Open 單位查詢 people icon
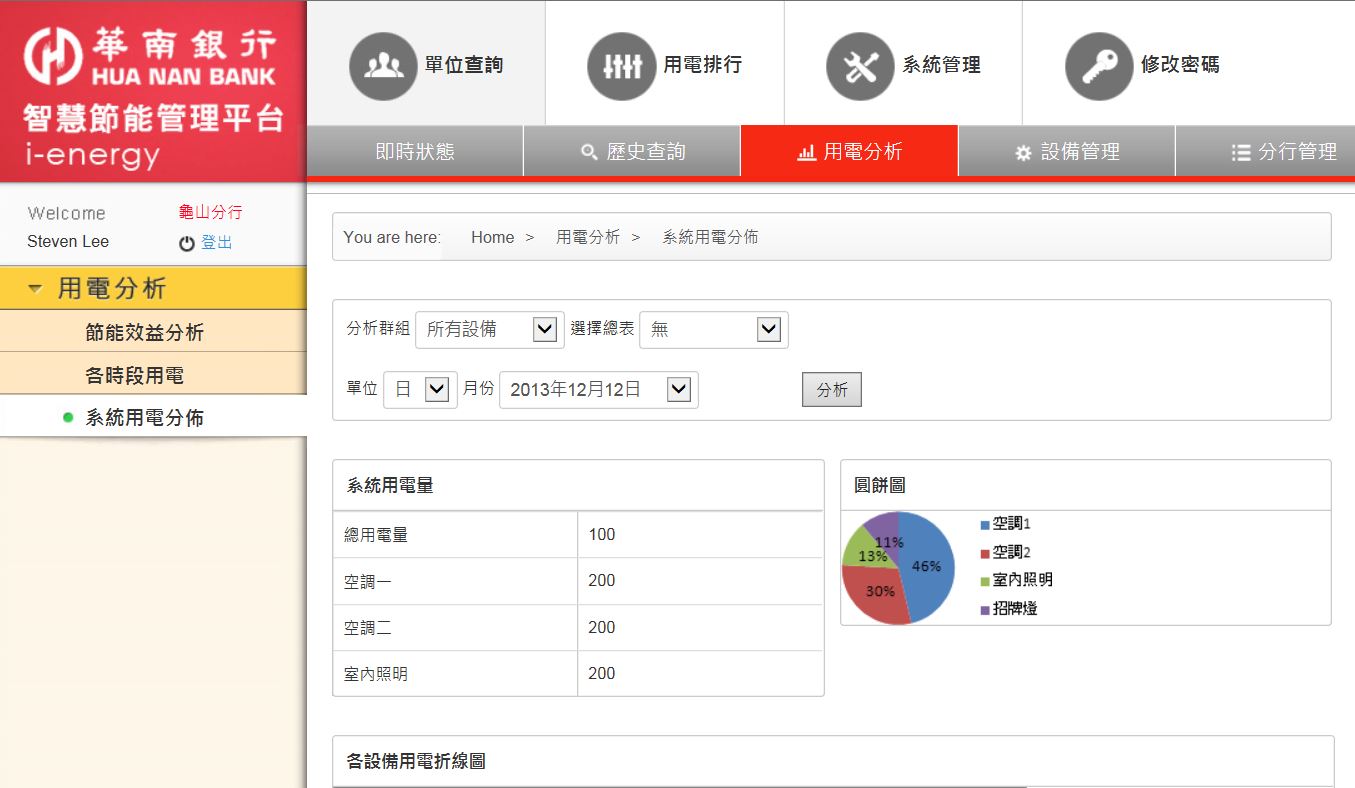Viewport: 1355px width, 788px height. (383, 66)
